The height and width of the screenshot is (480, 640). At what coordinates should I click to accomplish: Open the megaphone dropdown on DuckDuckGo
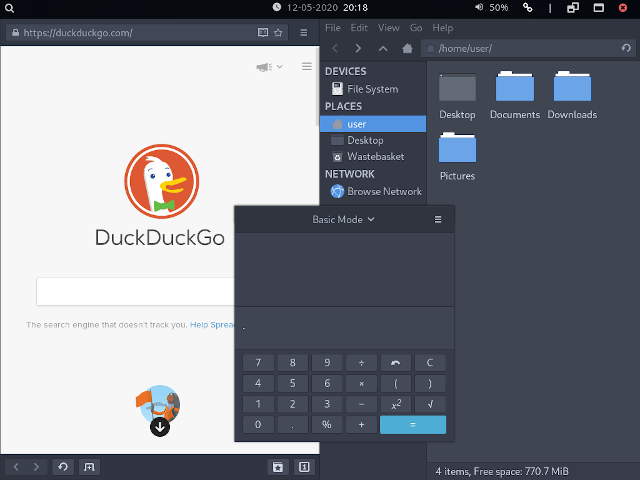269,67
